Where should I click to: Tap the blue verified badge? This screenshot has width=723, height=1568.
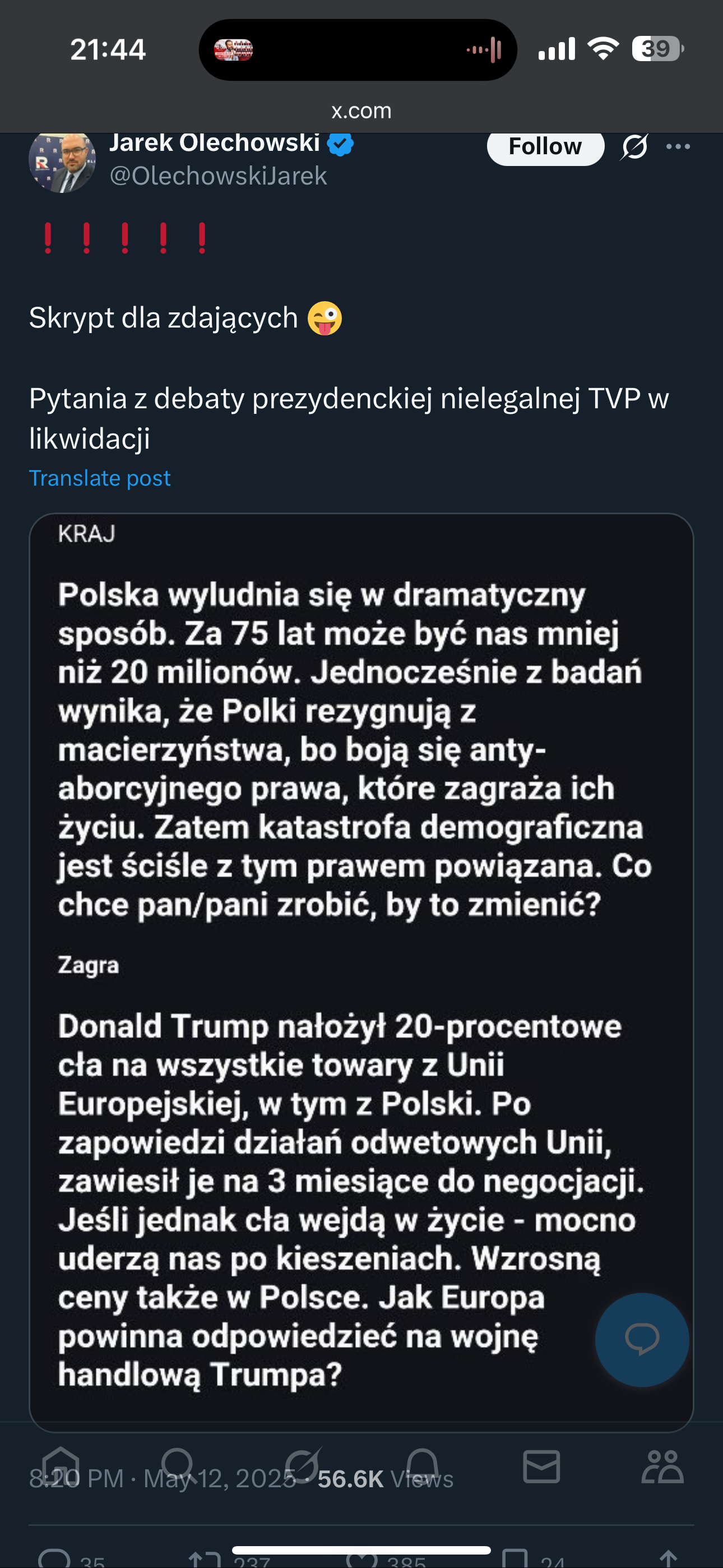point(340,144)
